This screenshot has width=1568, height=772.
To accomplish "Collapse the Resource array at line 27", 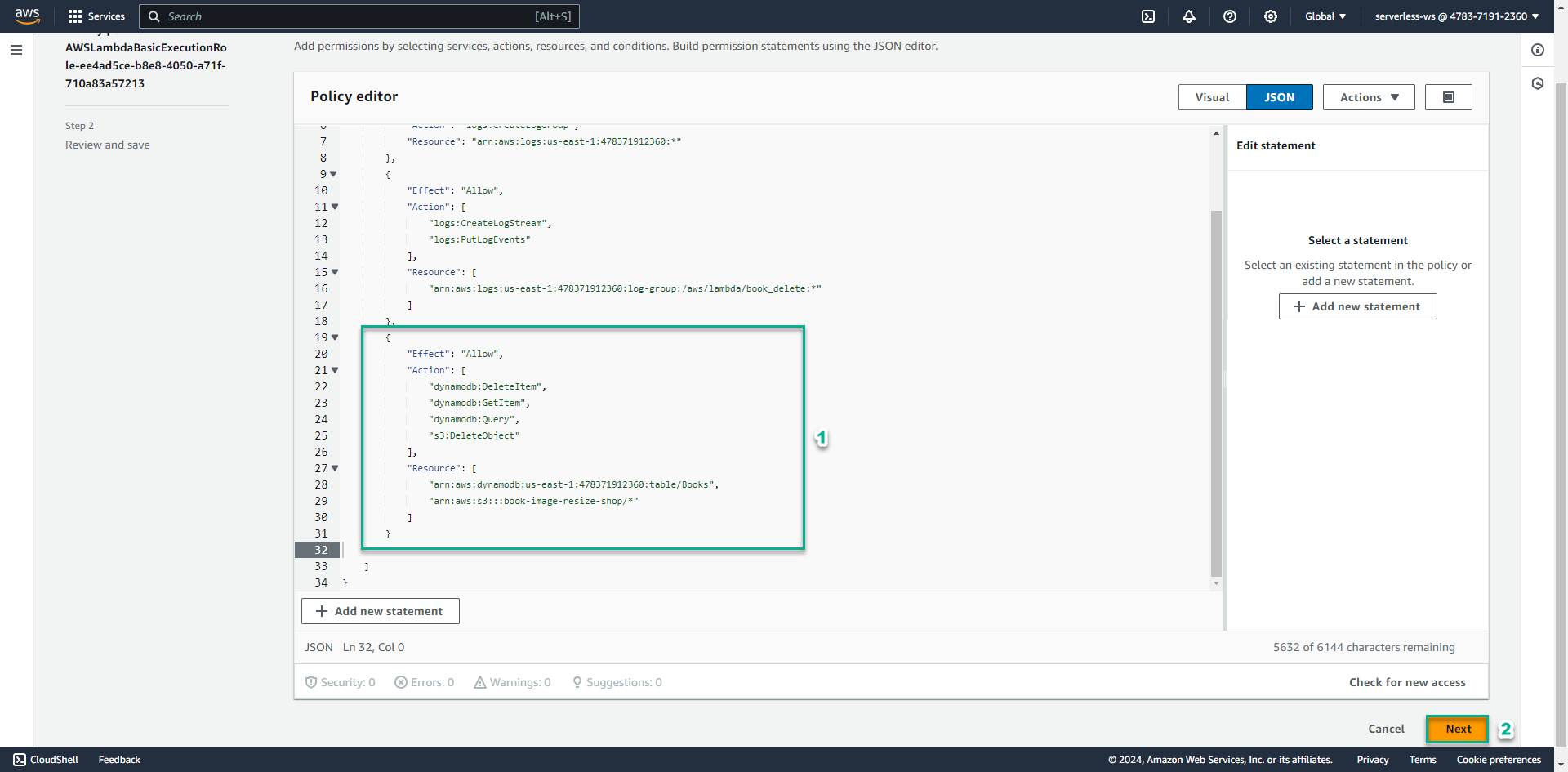I will pyautogui.click(x=335, y=468).
